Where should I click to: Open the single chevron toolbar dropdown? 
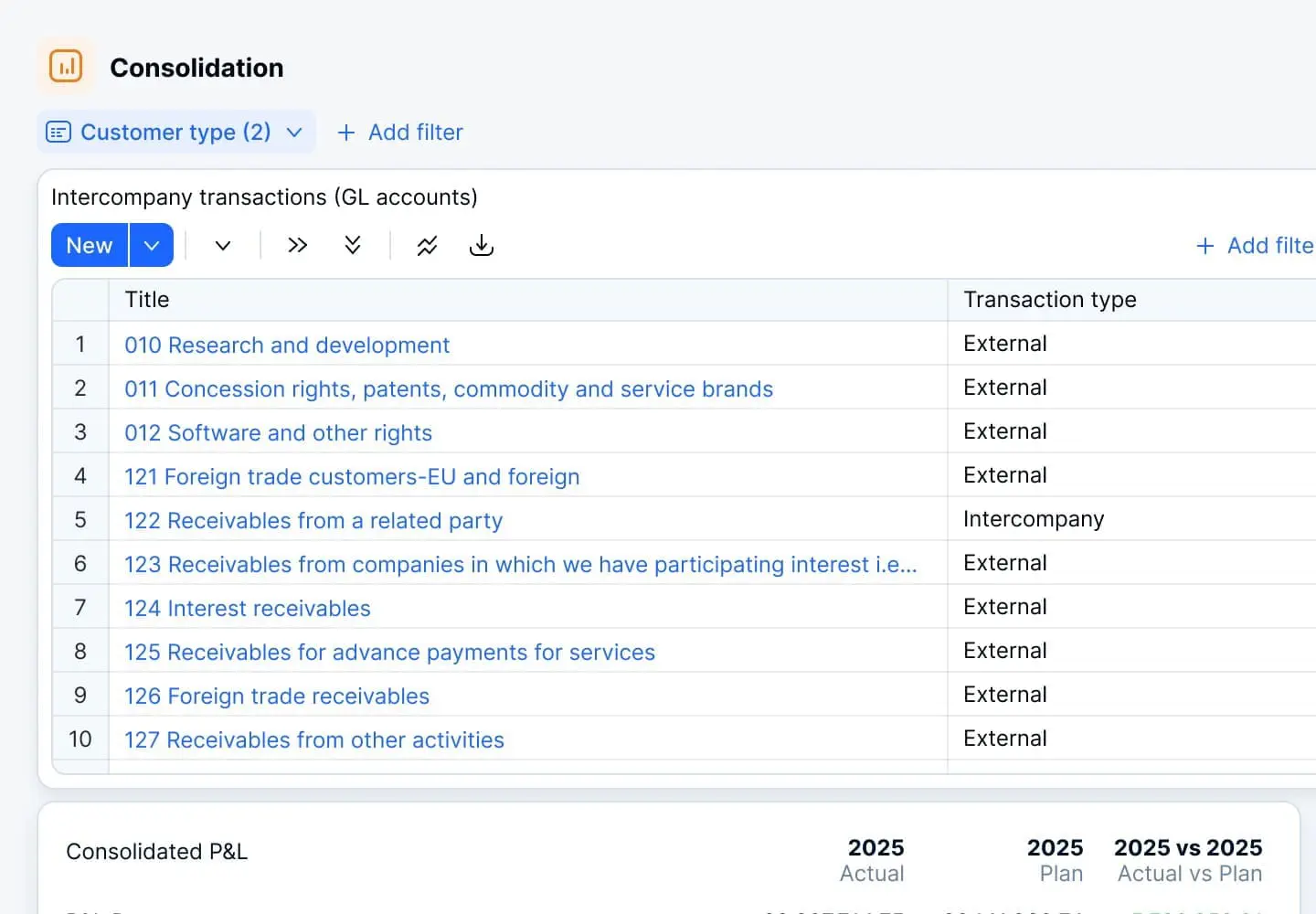point(223,245)
